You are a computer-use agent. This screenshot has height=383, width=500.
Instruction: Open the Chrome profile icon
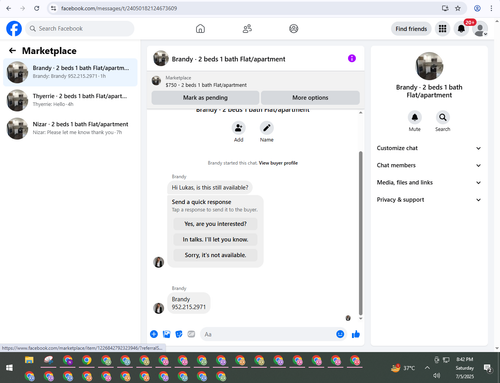click(477, 8)
